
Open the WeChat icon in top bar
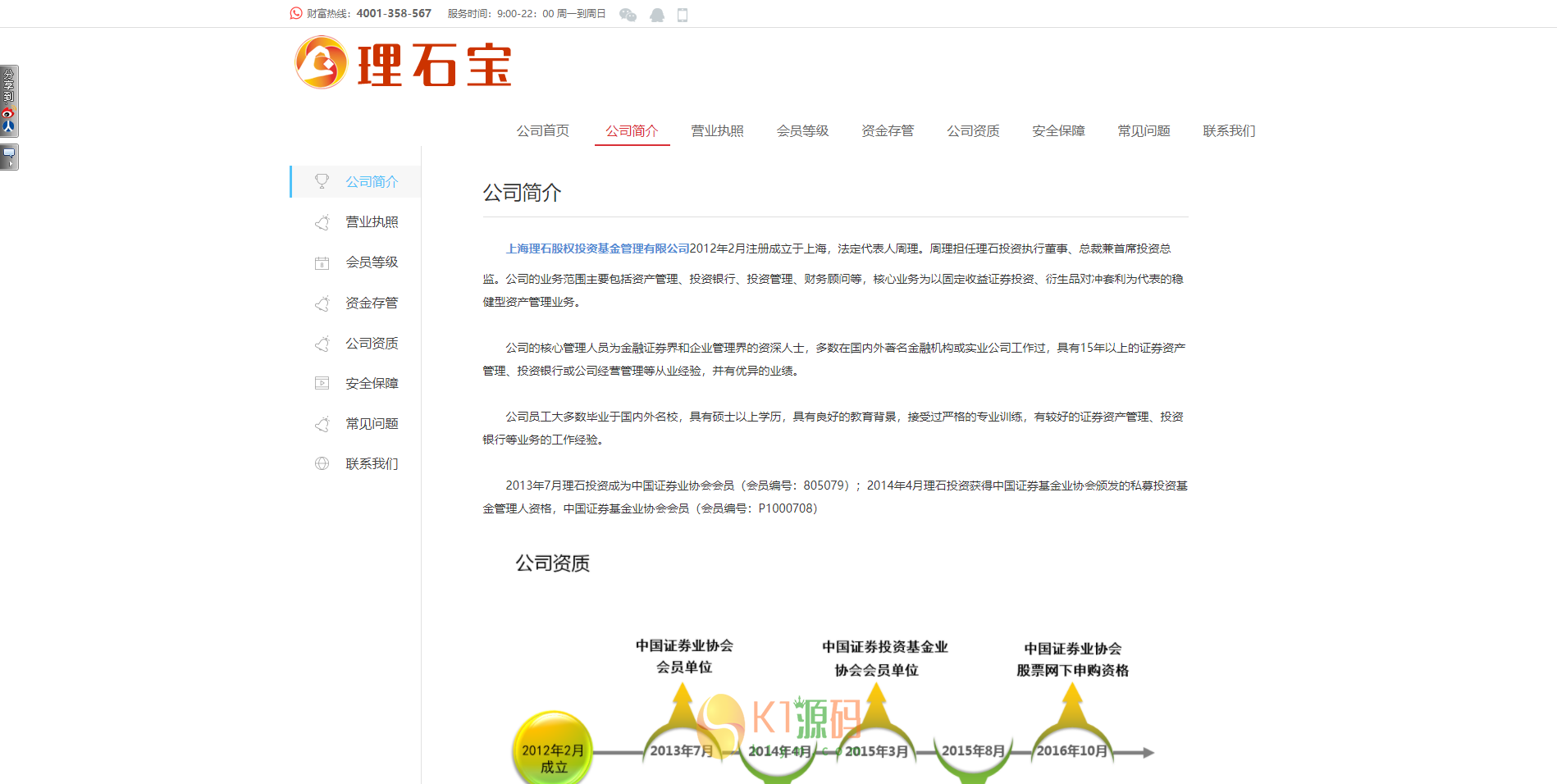628,15
